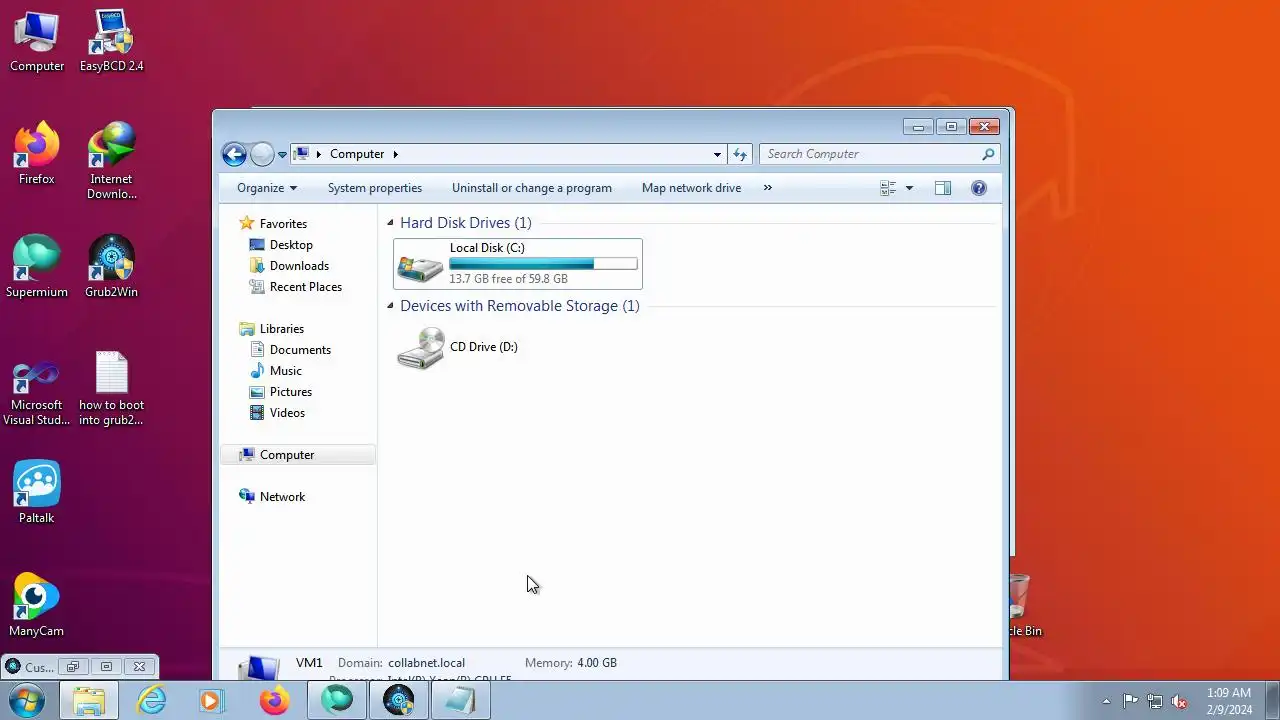
Task: Select Libraries in navigation pane
Action: point(281,329)
